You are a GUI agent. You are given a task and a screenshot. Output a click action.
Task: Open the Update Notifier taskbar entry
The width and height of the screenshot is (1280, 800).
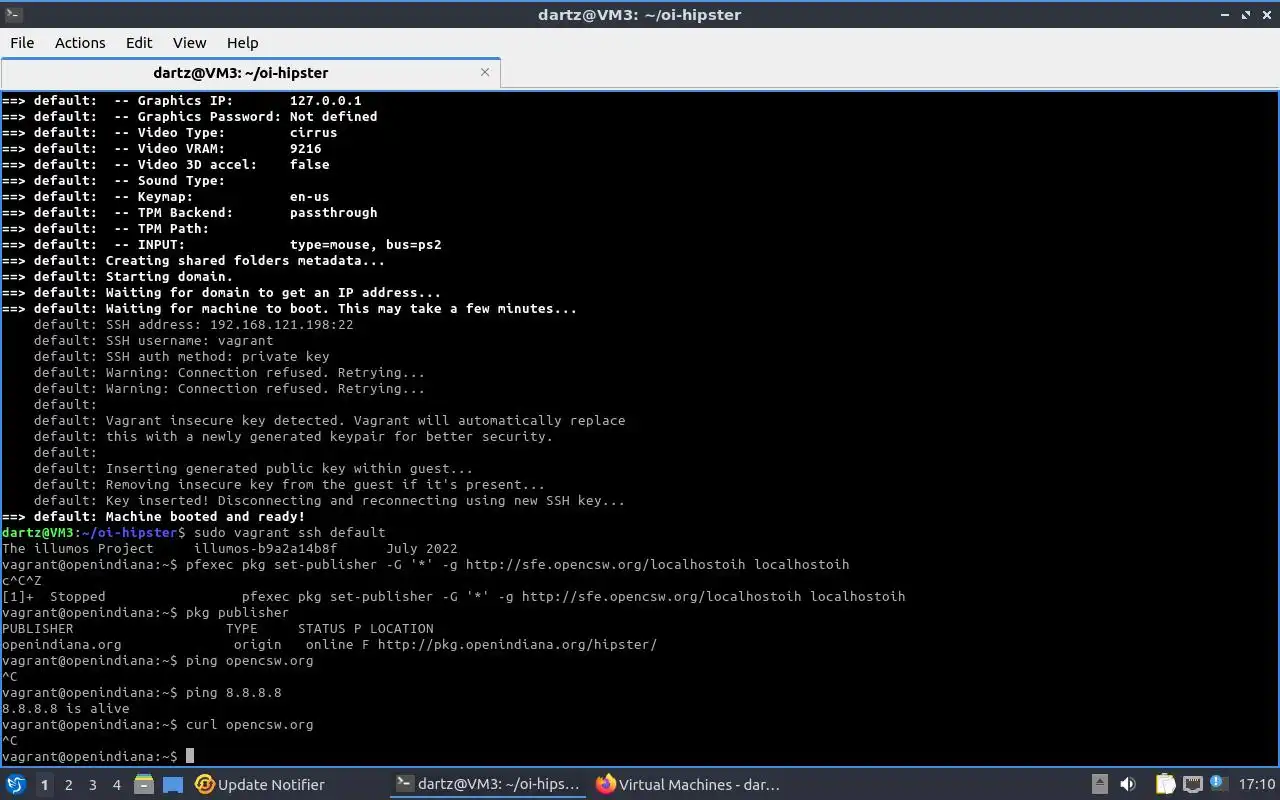[x=260, y=785]
